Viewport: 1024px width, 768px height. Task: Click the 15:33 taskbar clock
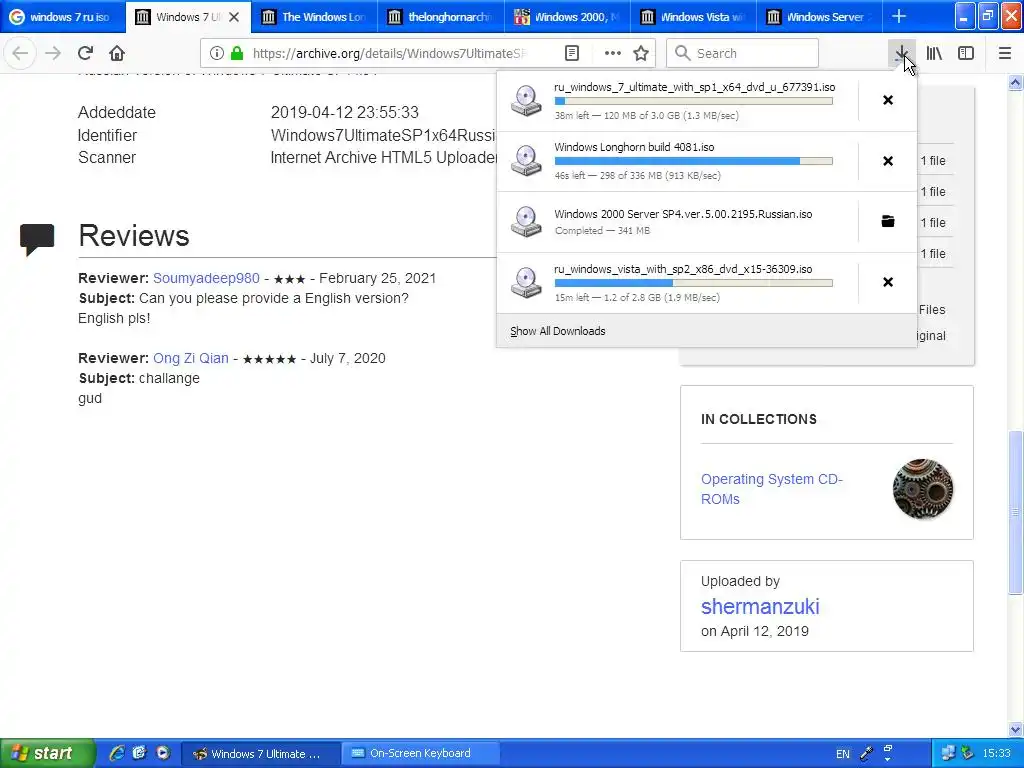coord(997,754)
